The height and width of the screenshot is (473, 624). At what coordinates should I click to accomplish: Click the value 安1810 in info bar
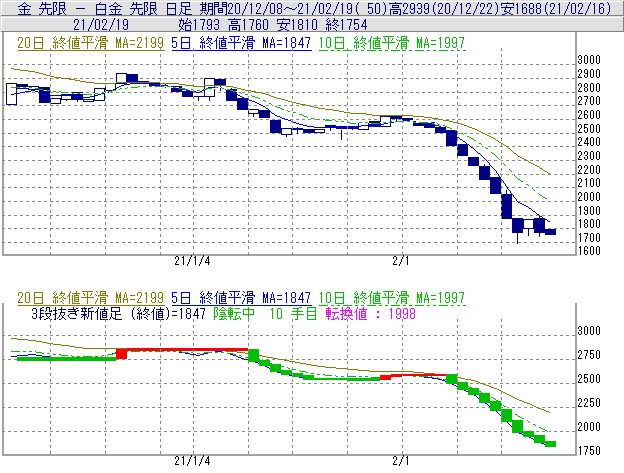[x=297, y=25]
